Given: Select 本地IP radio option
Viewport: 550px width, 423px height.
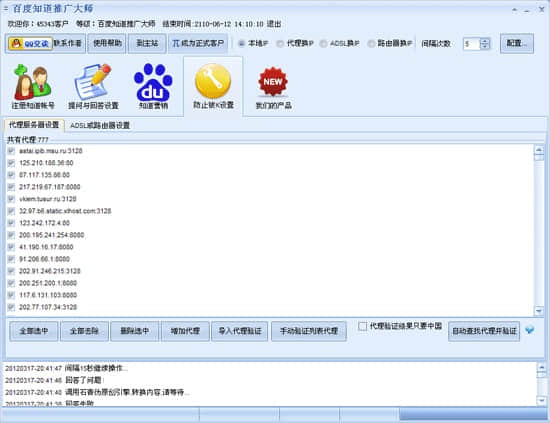Looking at the screenshot, I should click(253, 43).
